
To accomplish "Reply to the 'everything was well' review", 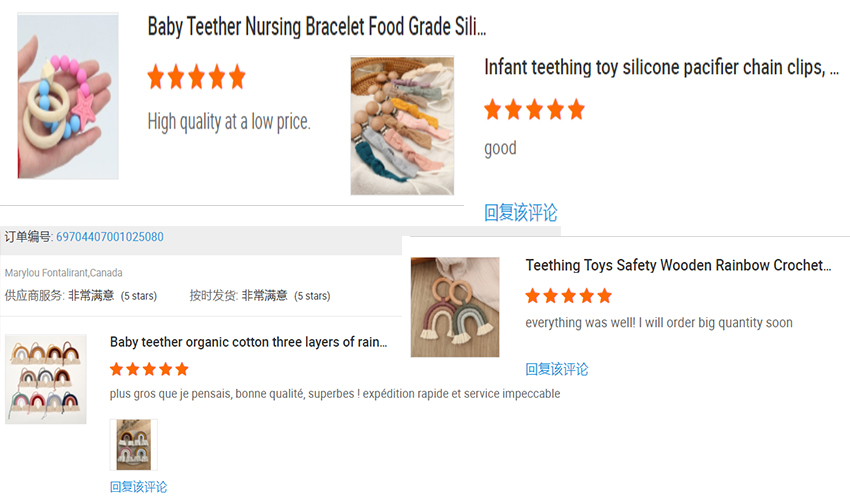I will pos(557,369).
